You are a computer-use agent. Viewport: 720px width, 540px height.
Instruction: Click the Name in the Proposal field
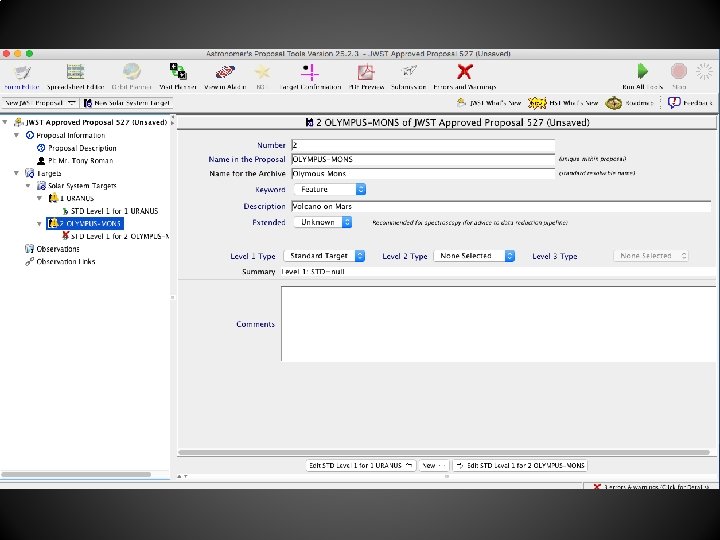click(423, 159)
